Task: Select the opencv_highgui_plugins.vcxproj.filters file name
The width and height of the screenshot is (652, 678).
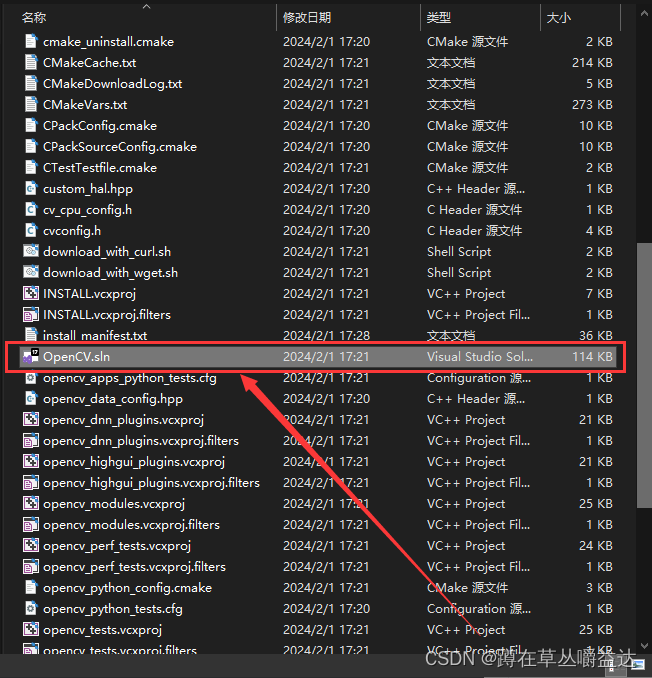Action: click(151, 483)
